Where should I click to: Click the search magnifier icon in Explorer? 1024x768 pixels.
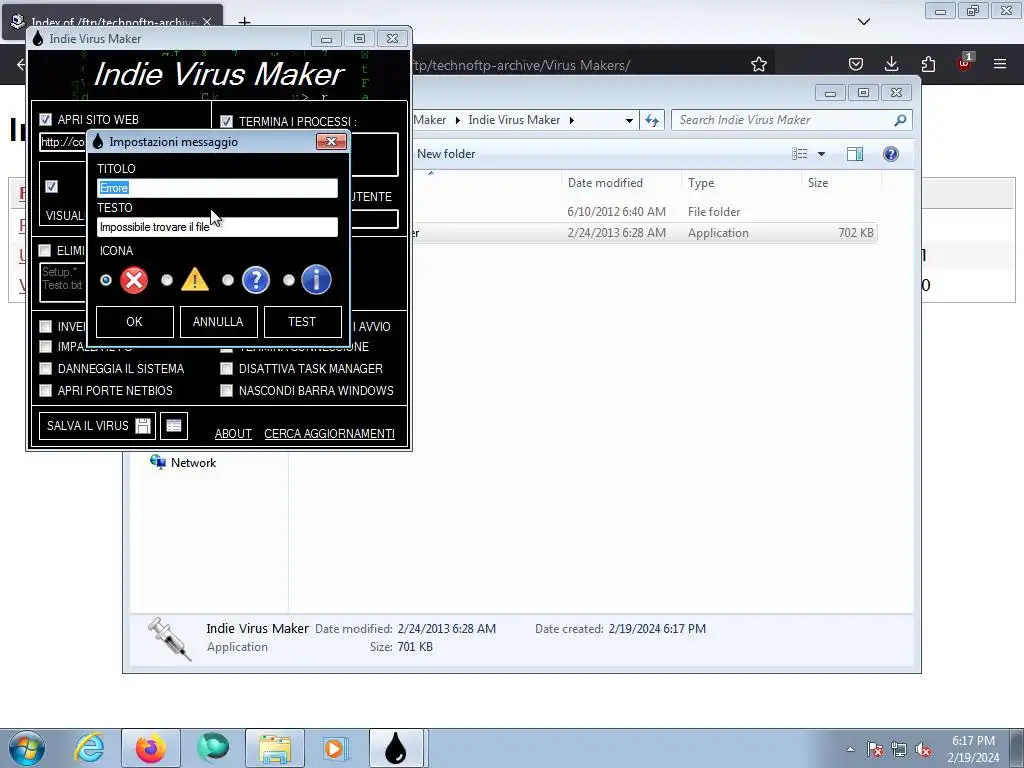click(901, 120)
